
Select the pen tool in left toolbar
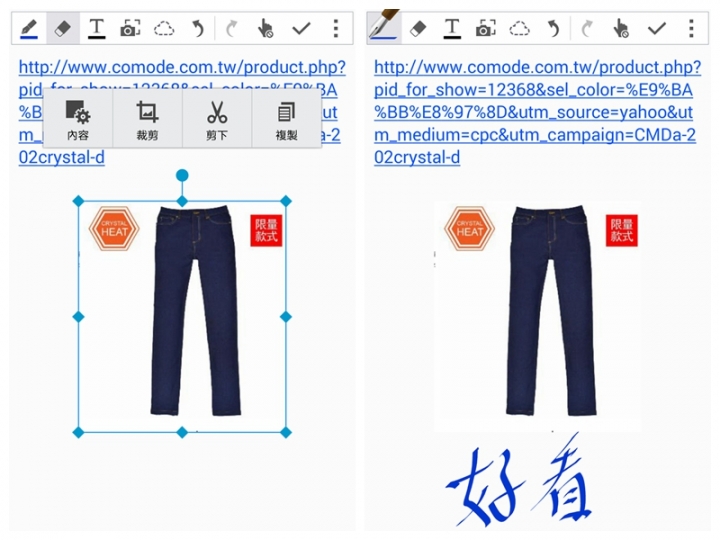(x=29, y=28)
